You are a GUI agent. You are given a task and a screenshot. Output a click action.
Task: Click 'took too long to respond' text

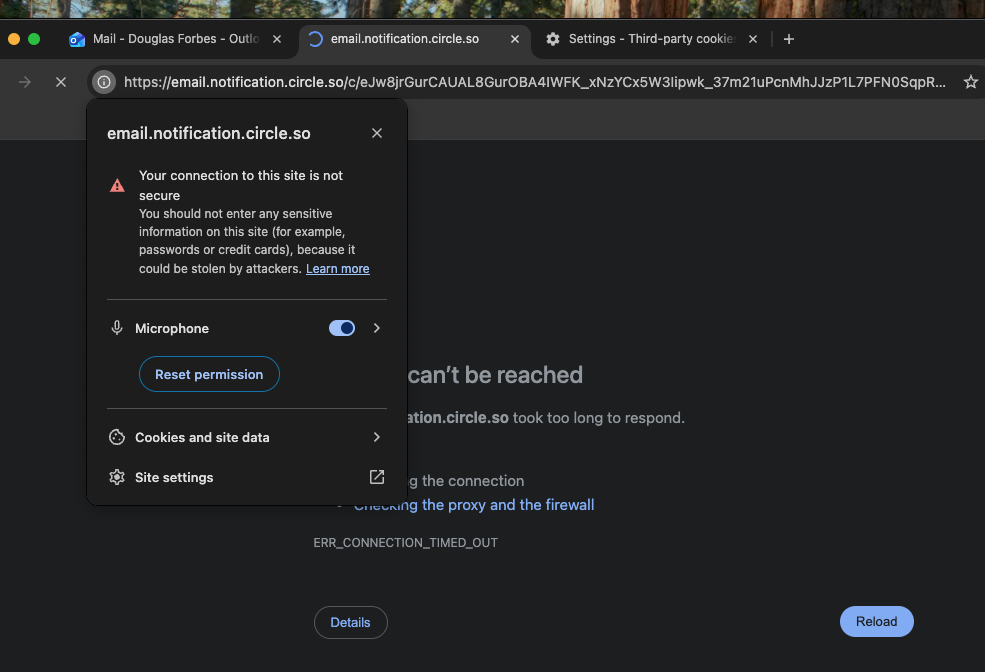click(x=599, y=418)
